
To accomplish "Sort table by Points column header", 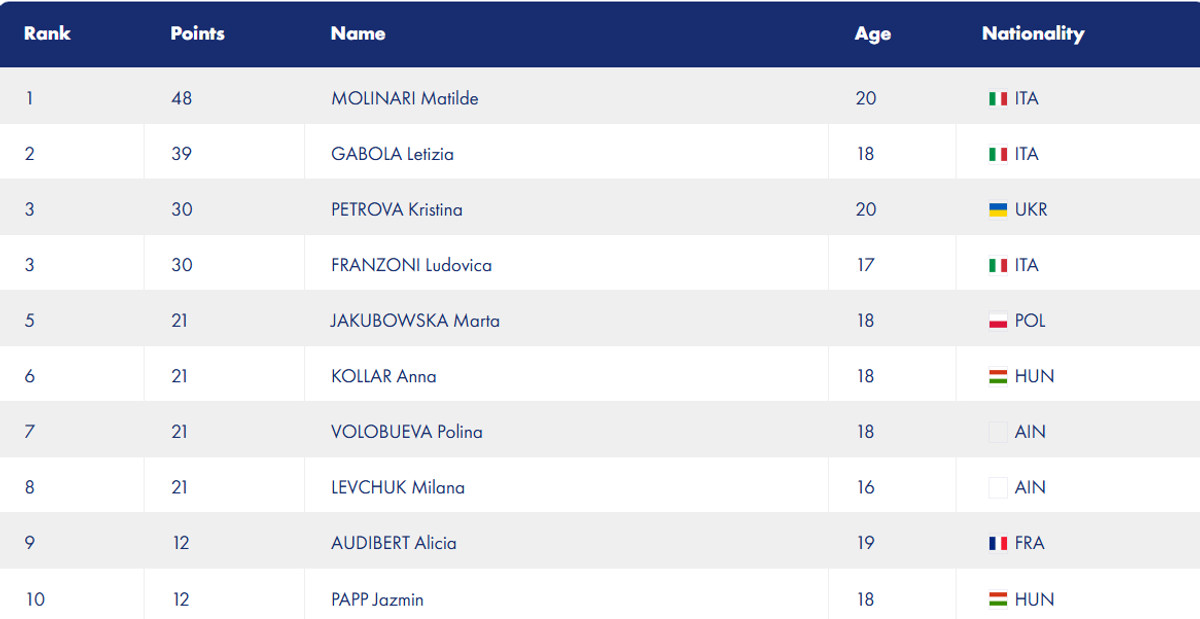I will [x=197, y=33].
